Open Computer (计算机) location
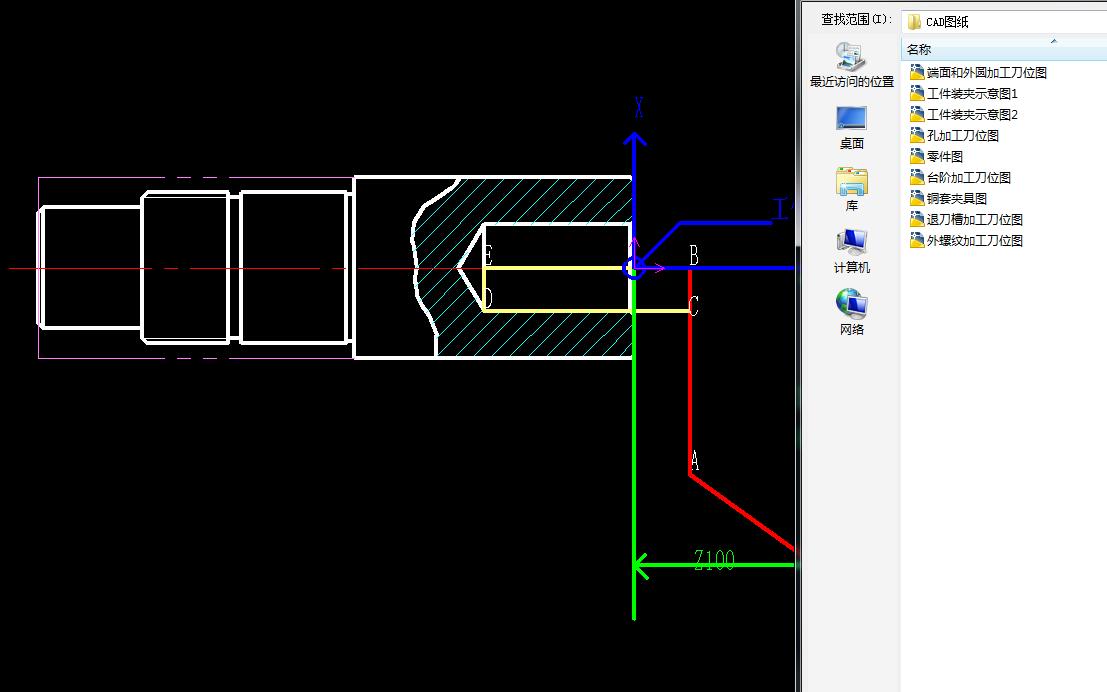Image resolution: width=1107 pixels, height=692 pixels. click(x=851, y=251)
